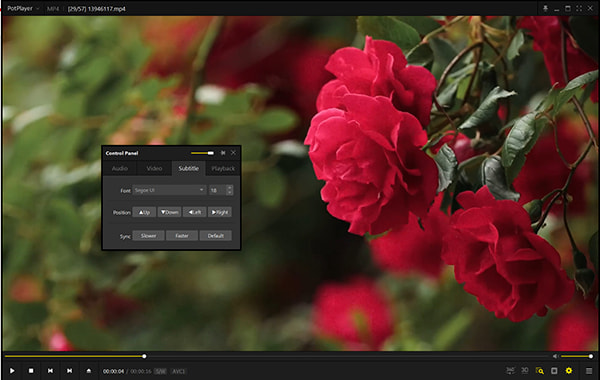Click the Slower sync button
This screenshot has width=600, height=380.
148,236
